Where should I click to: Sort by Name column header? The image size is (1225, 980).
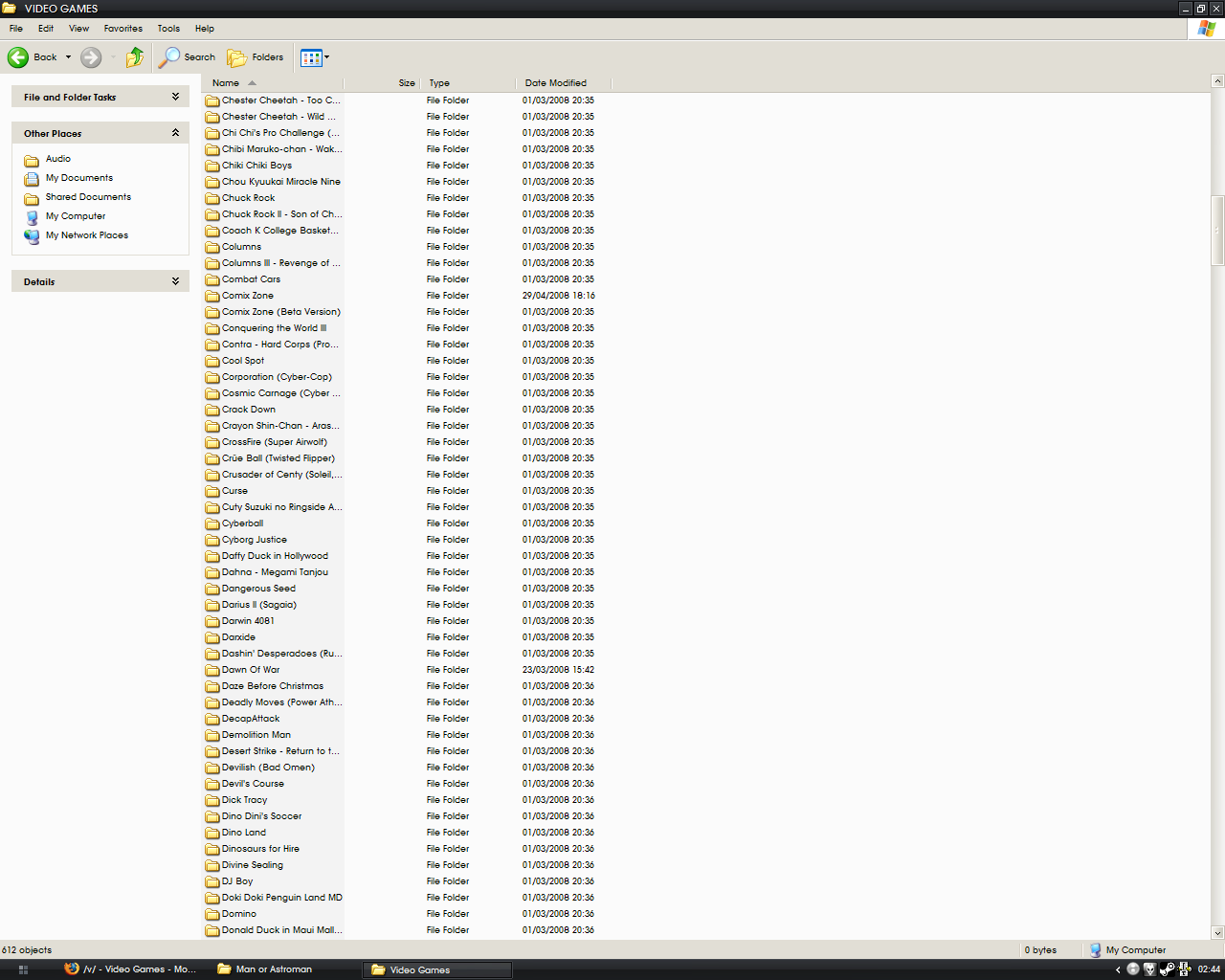(x=273, y=83)
